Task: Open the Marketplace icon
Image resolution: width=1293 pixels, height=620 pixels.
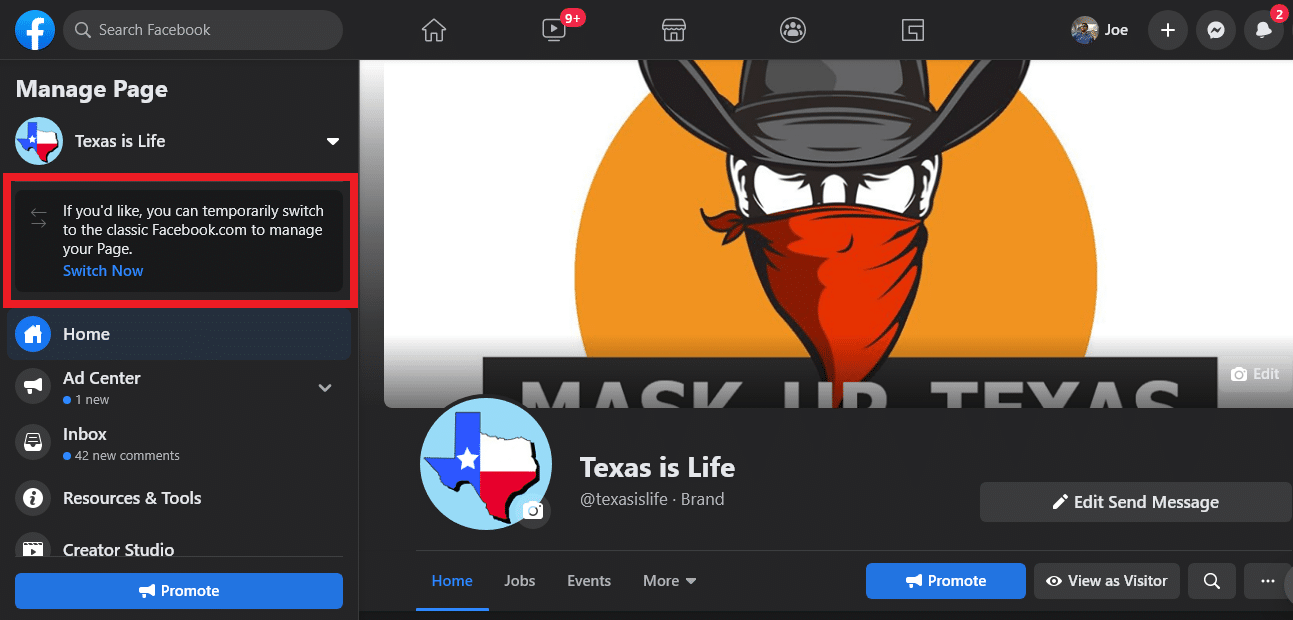Action: tap(673, 30)
